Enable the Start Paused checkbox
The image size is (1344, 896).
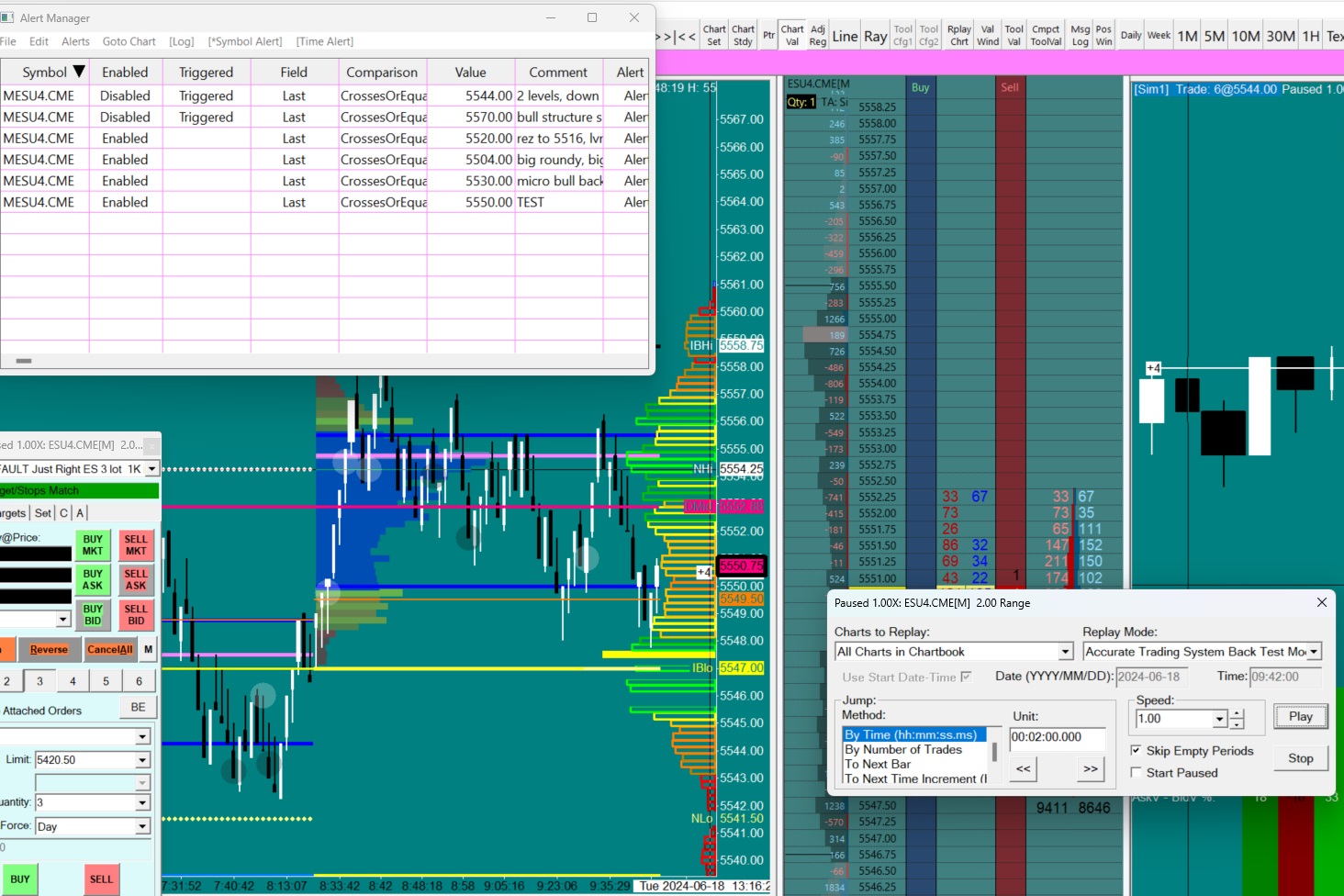(1137, 772)
